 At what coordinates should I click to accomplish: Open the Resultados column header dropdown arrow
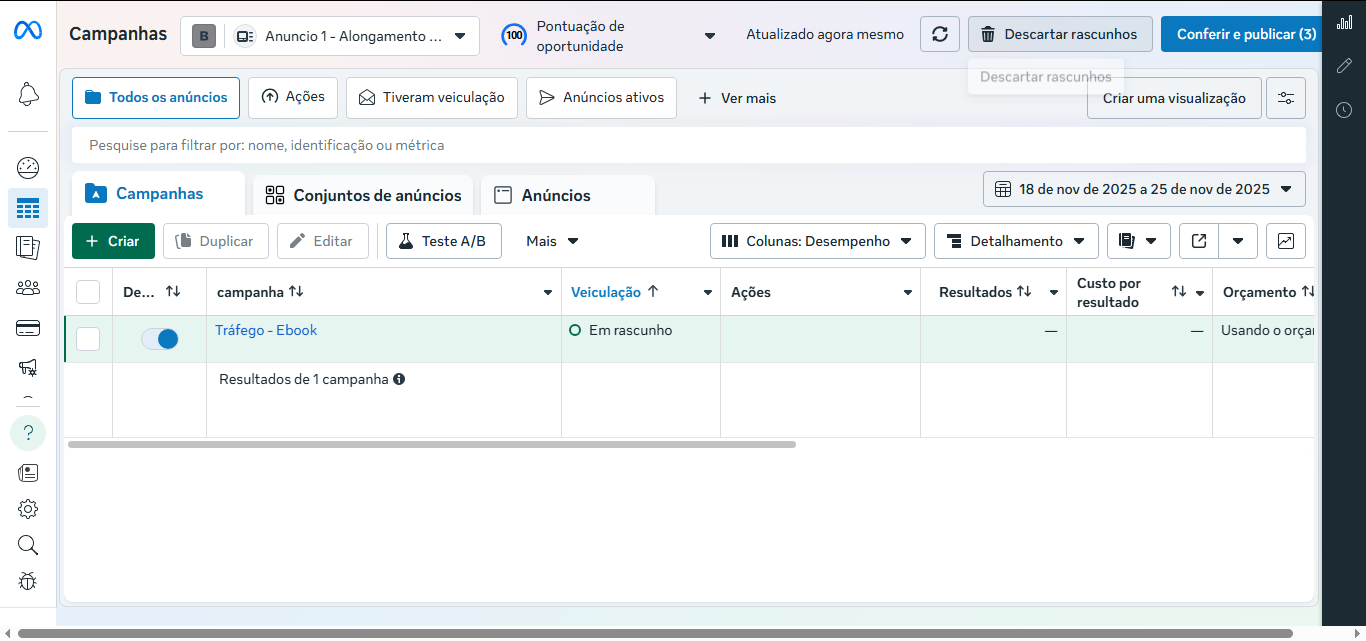1054,293
